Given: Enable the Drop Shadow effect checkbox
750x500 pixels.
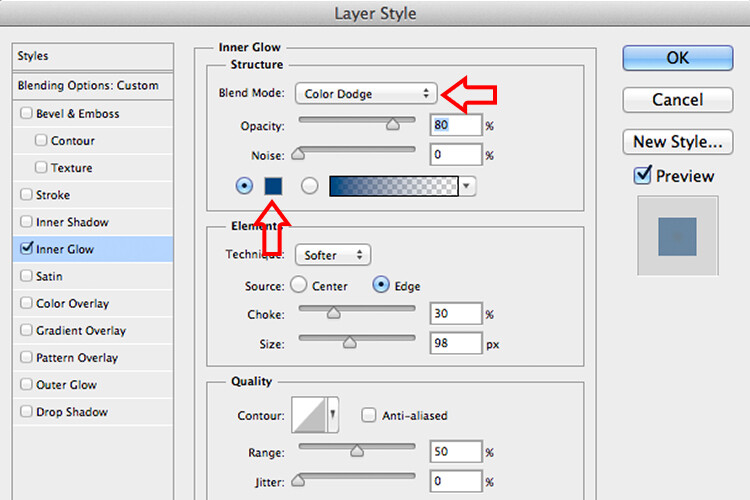Looking at the screenshot, I should pyautogui.click(x=26, y=412).
